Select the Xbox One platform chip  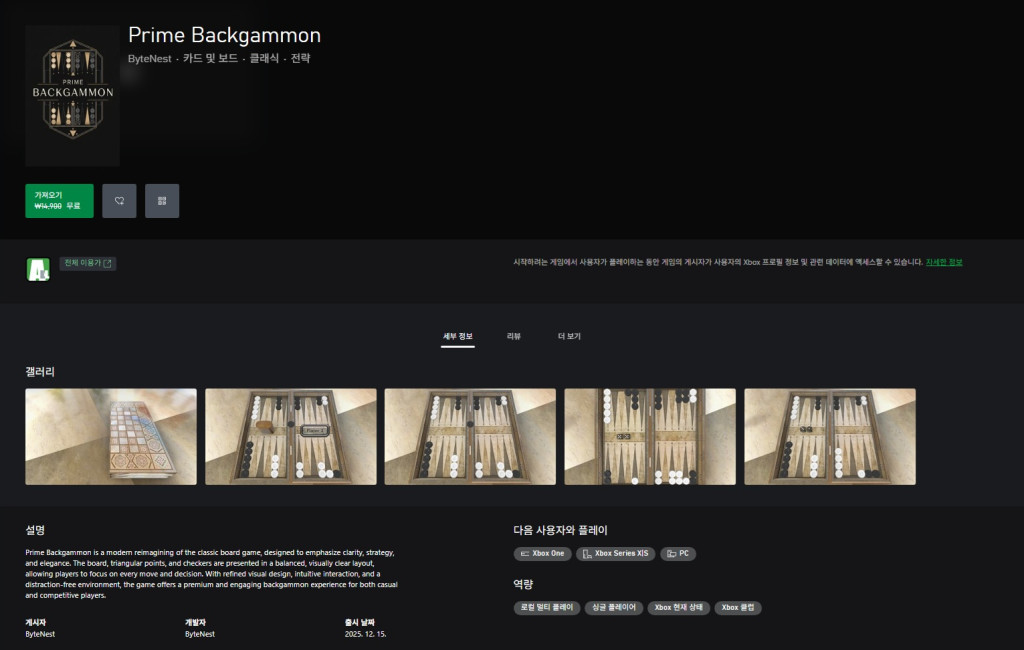tap(542, 553)
